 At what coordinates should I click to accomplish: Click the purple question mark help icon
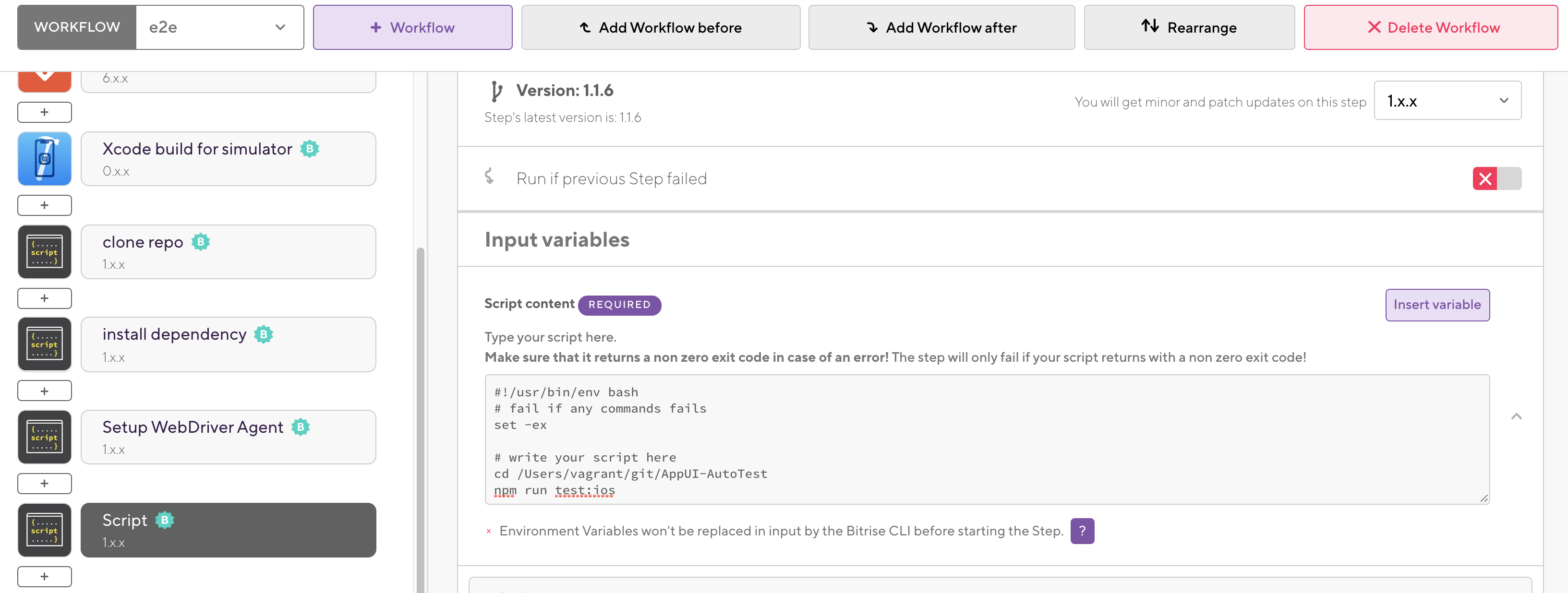coord(1082,531)
